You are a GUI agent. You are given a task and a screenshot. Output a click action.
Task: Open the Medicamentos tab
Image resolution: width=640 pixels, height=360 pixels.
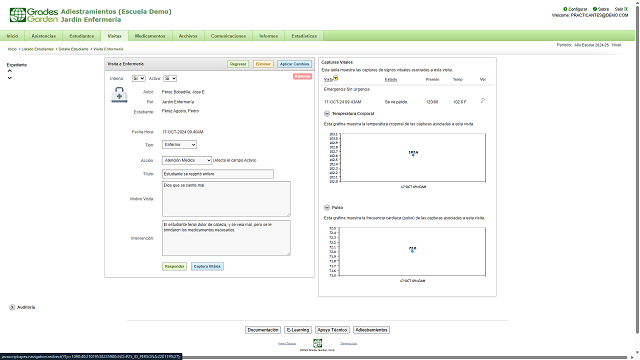[x=150, y=36]
